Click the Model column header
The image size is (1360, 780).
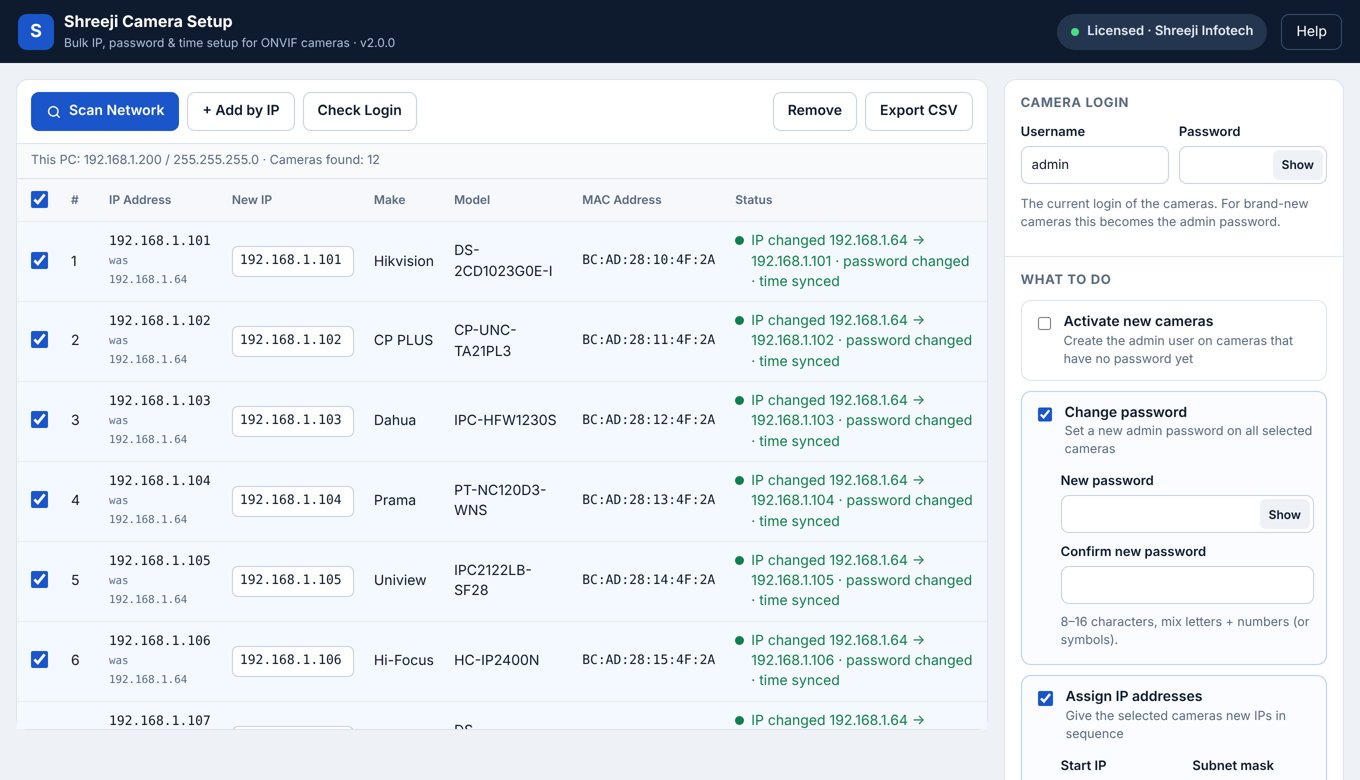click(472, 200)
